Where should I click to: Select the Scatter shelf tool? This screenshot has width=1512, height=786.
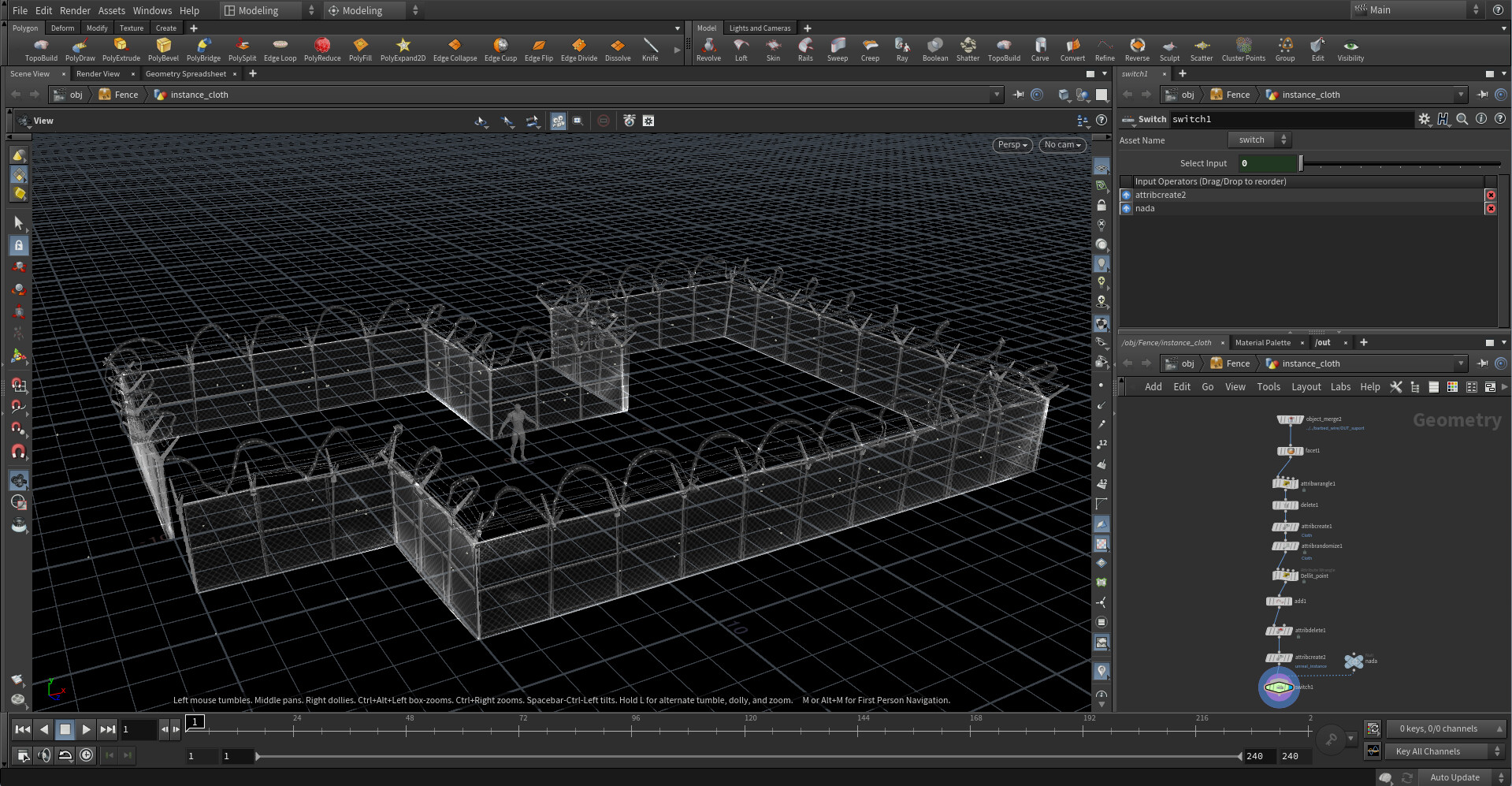click(1202, 47)
